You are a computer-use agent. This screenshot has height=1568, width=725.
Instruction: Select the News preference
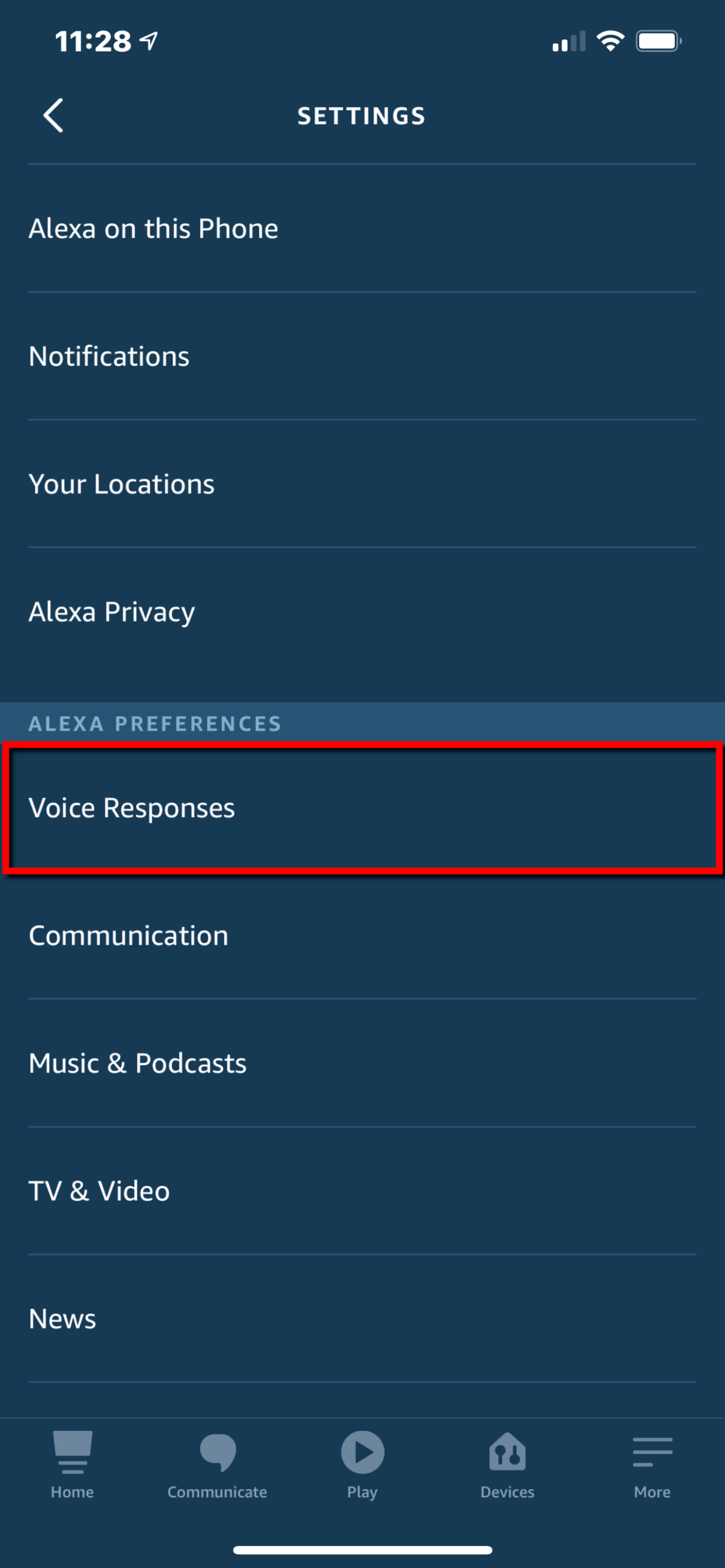(362, 1318)
